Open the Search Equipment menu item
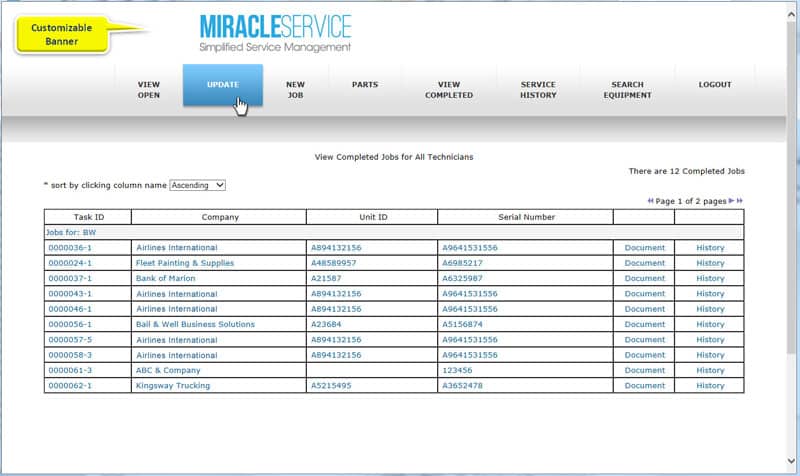 pos(628,90)
